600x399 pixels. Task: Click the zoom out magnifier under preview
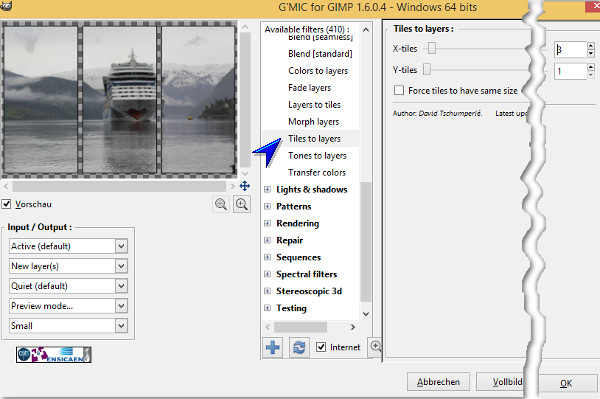[x=221, y=204]
